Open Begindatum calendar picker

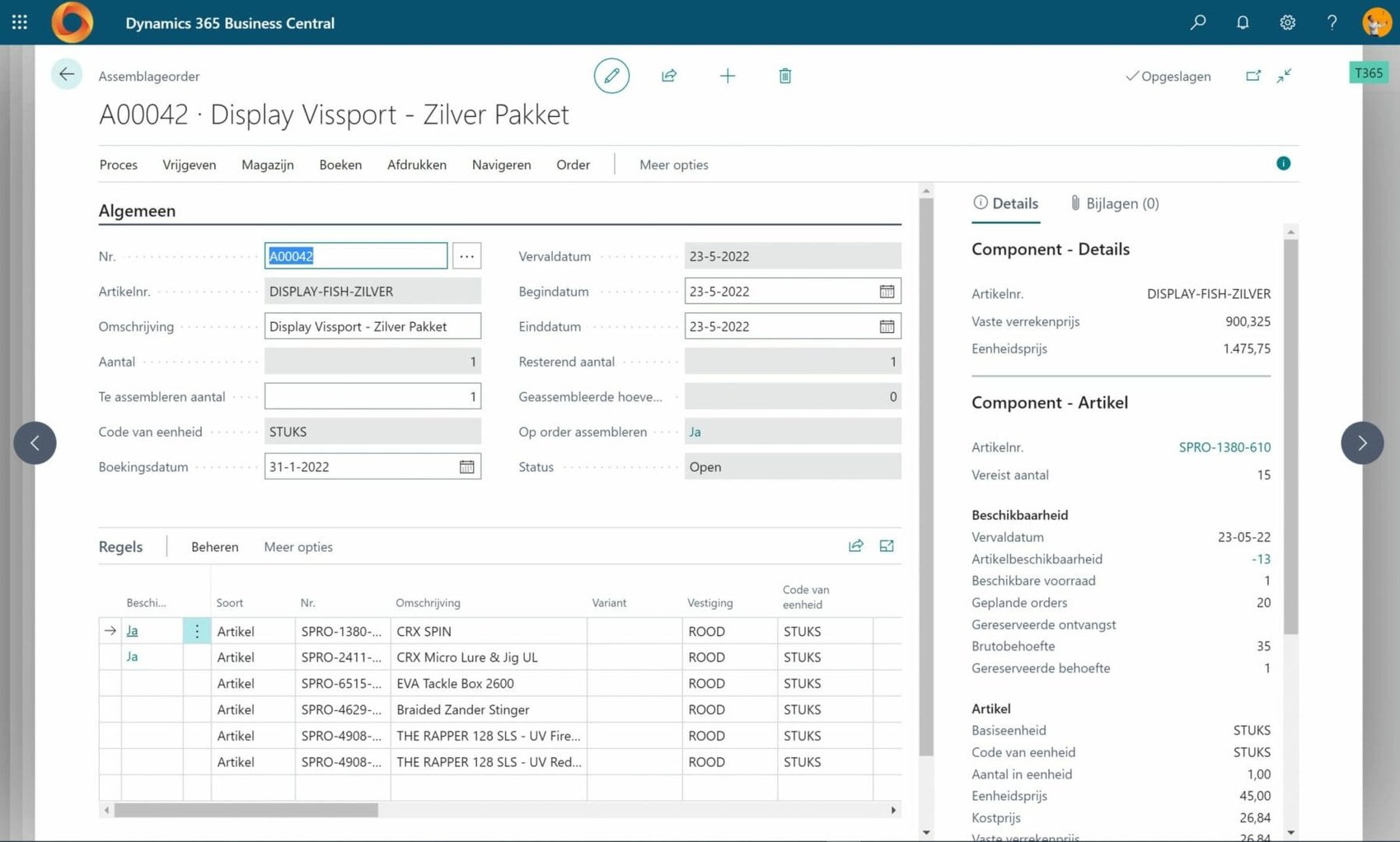[887, 292]
